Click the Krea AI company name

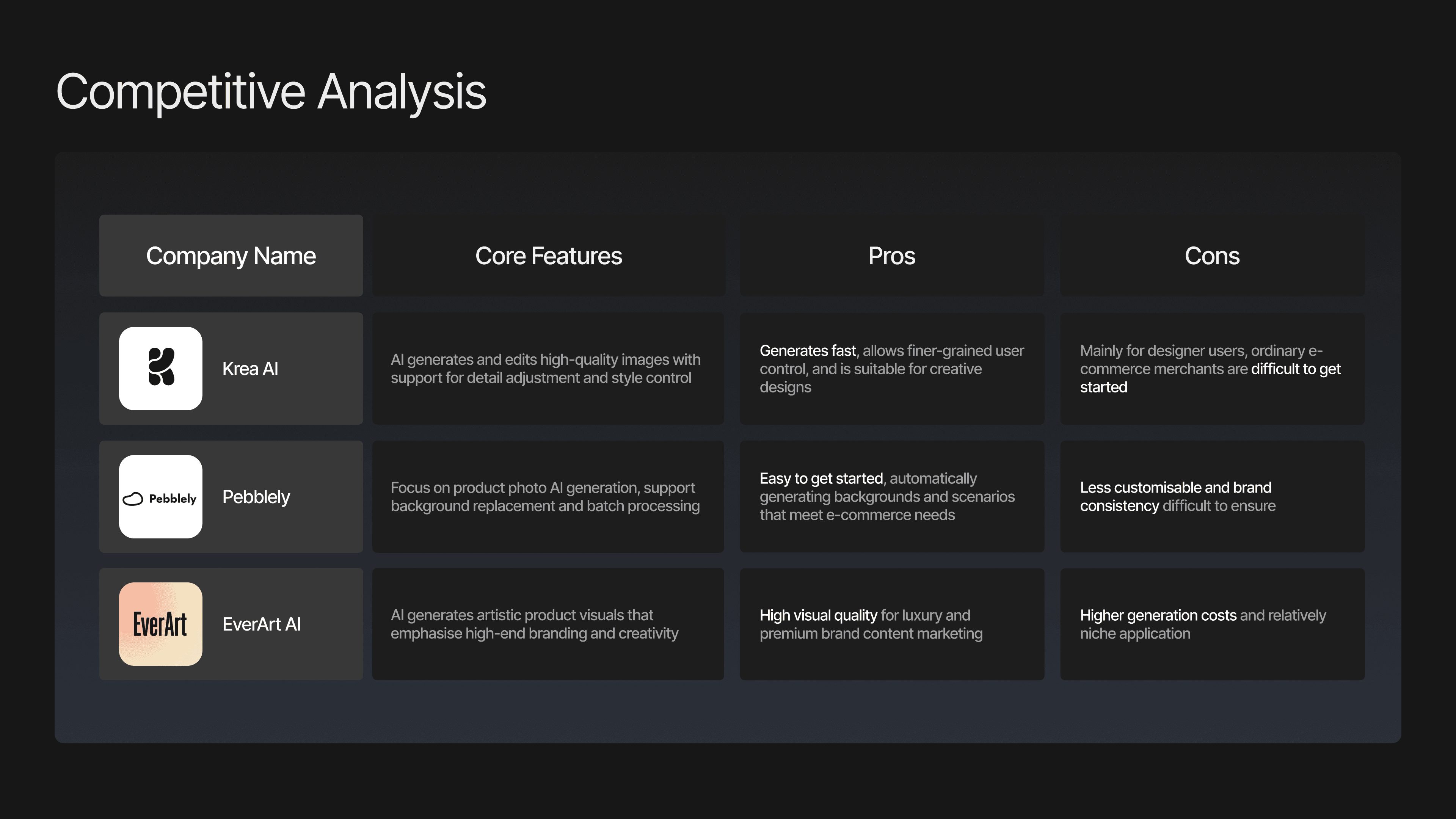point(250,369)
